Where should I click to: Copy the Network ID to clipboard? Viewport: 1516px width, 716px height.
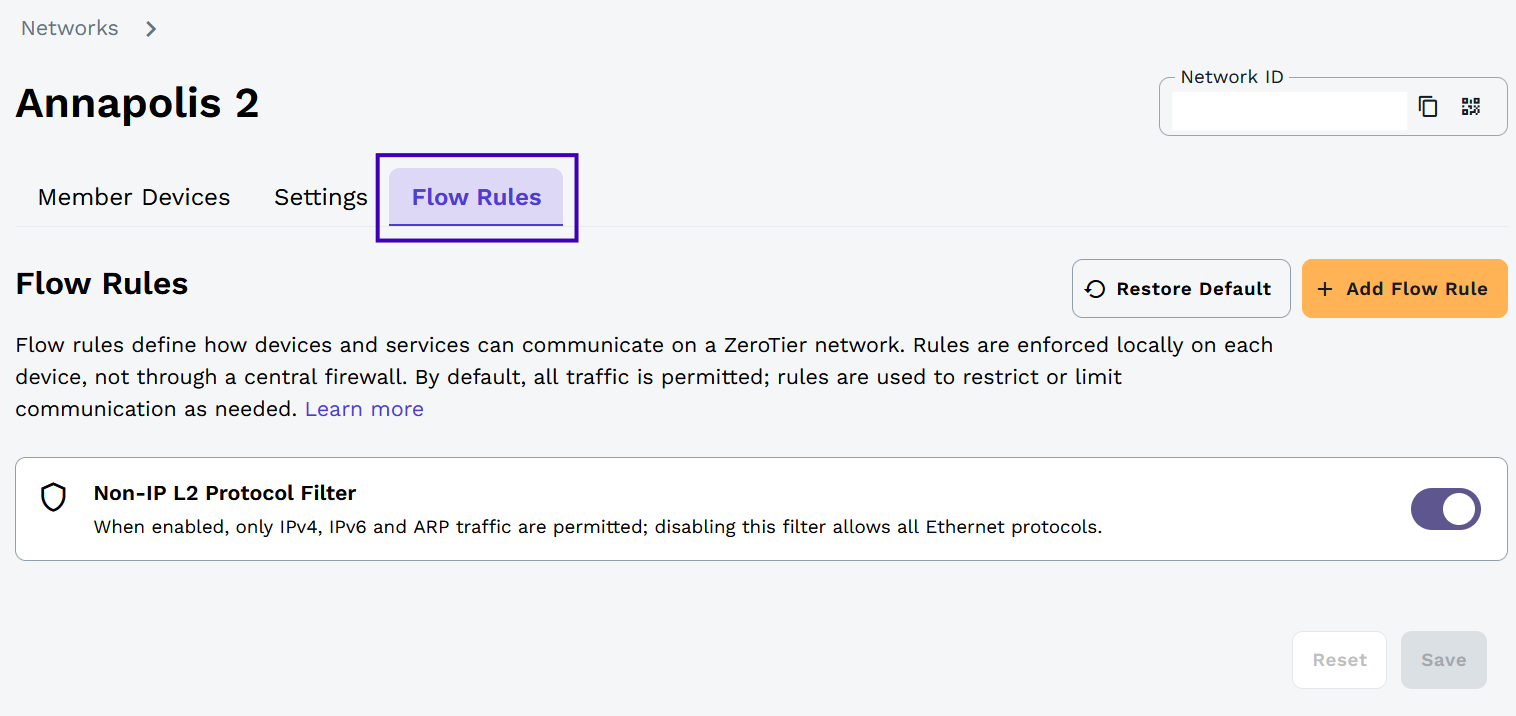pyautogui.click(x=1428, y=107)
